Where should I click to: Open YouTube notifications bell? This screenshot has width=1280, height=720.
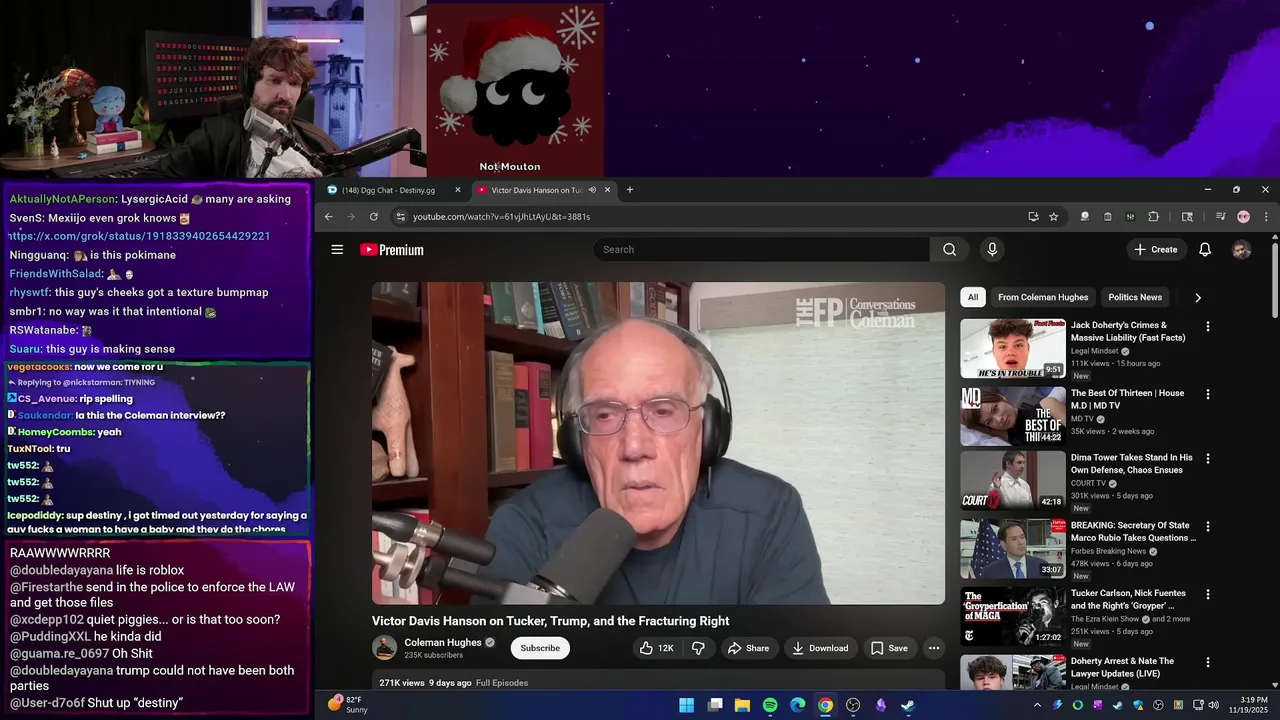click(1205, 250)
